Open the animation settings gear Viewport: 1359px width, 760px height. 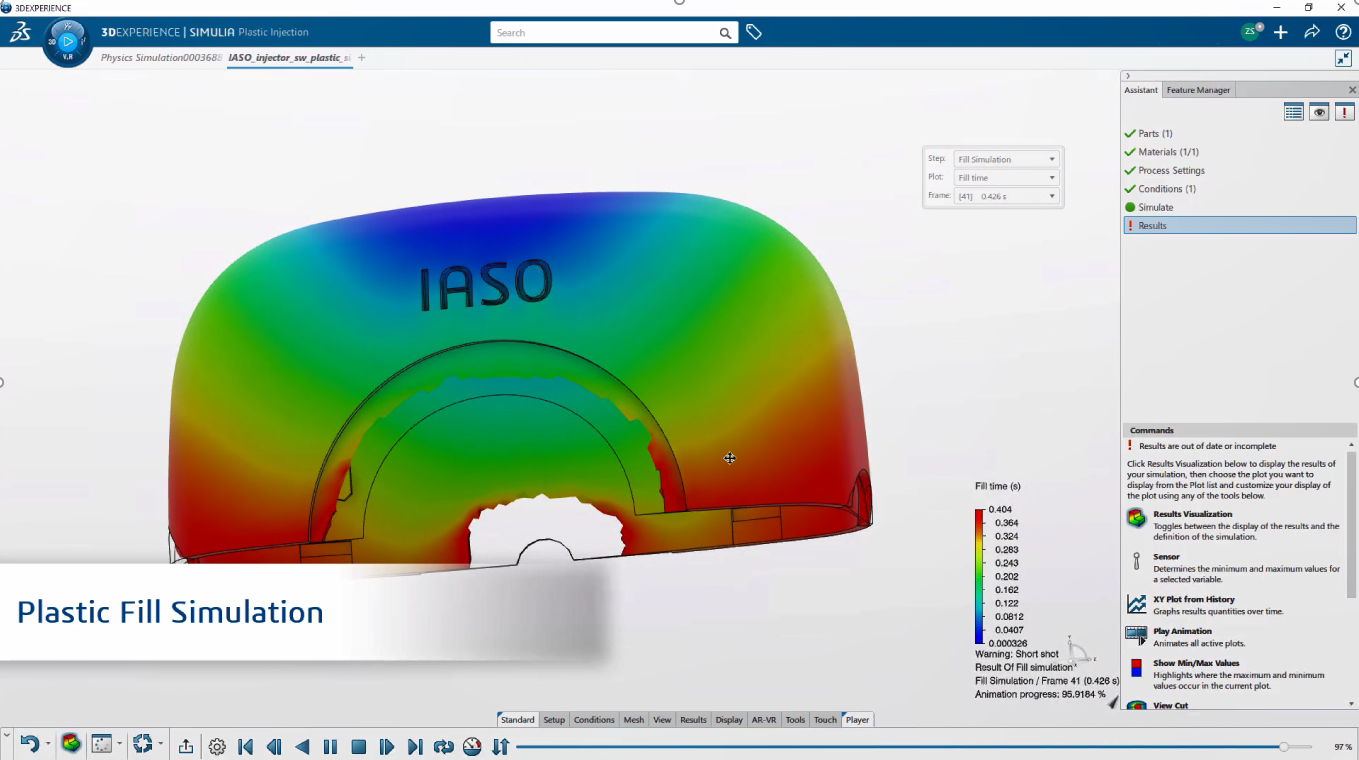217,746
